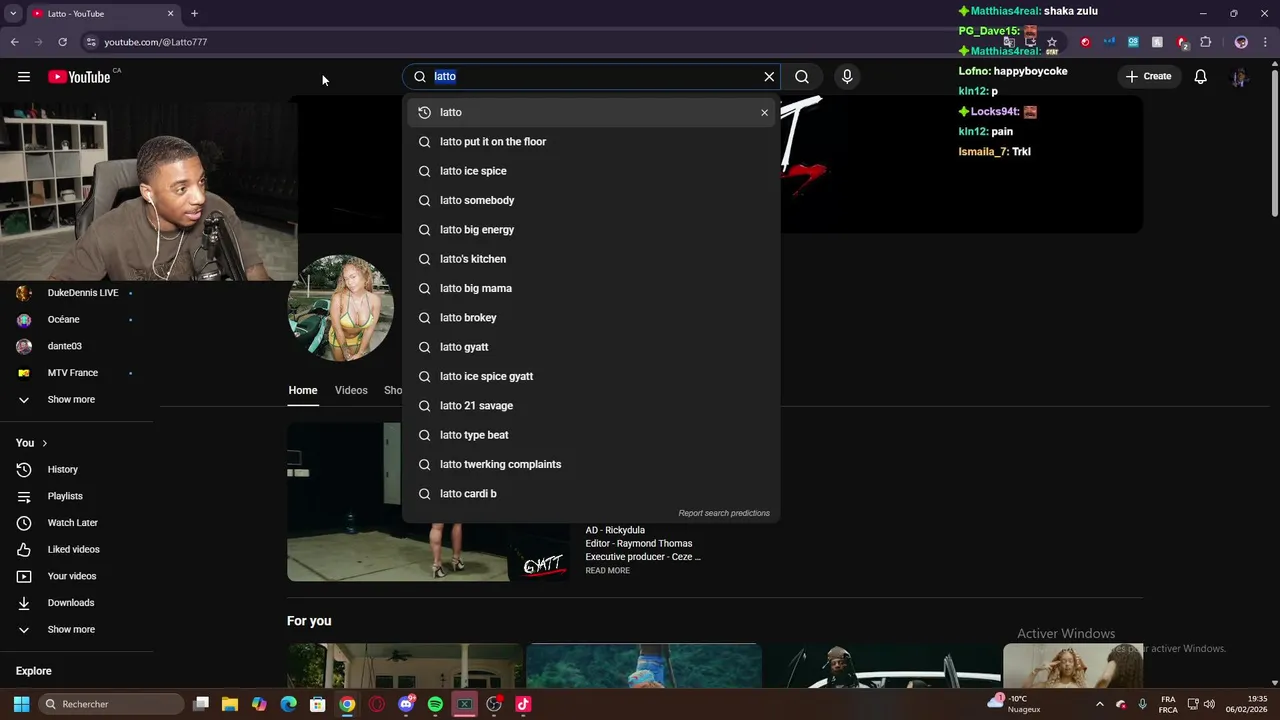Open Your videos in the sidebar

pos(77,576)
